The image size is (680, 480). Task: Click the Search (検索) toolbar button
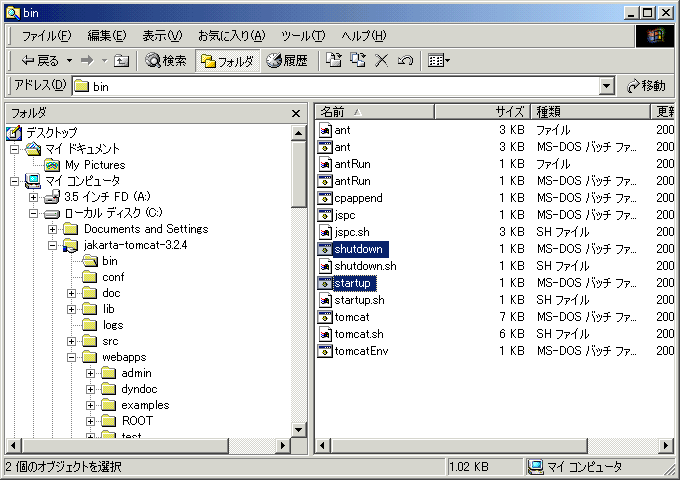166,61
